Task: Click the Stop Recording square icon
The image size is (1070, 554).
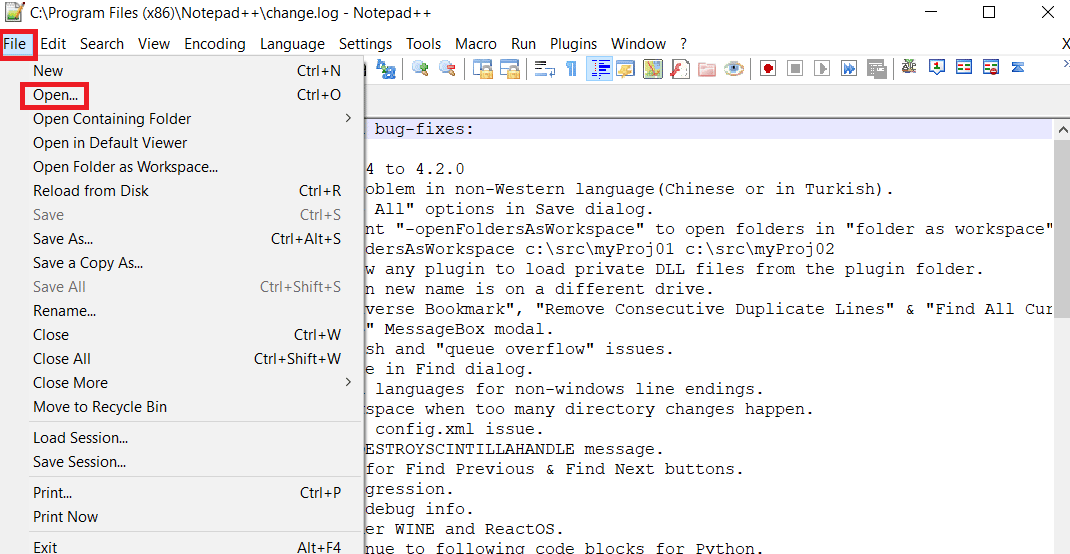Action: [795, 68]
